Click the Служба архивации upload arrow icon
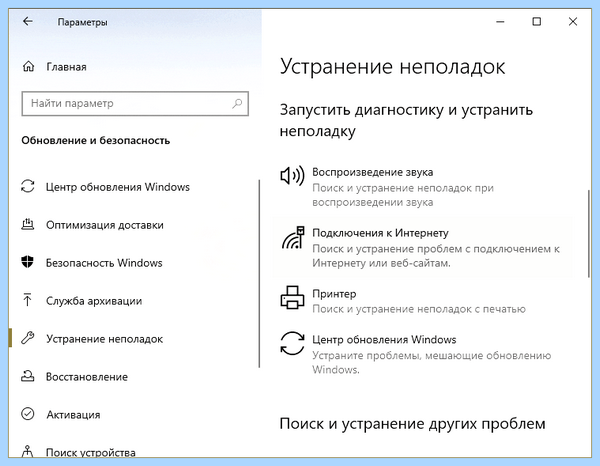The image size is (600, 466). tap(28, 300)
